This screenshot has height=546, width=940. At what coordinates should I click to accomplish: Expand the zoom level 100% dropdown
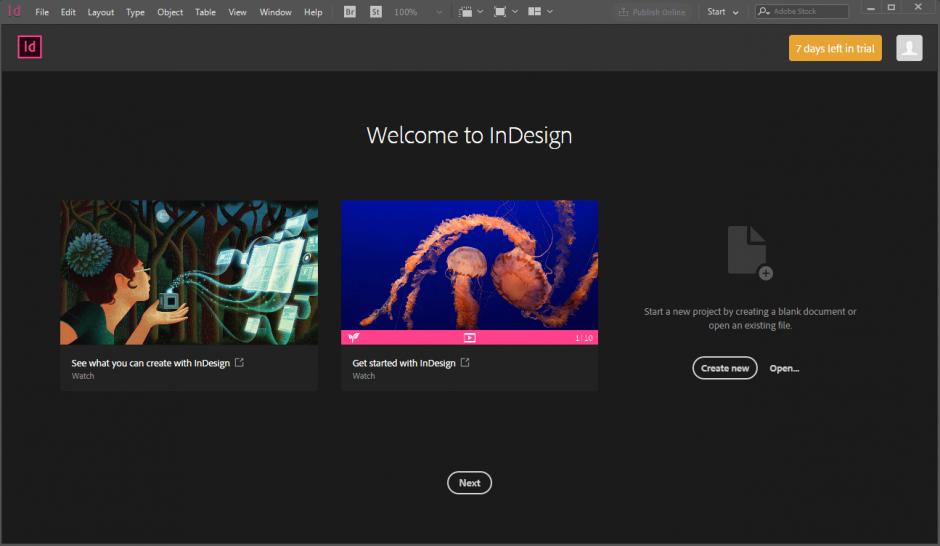439,12
